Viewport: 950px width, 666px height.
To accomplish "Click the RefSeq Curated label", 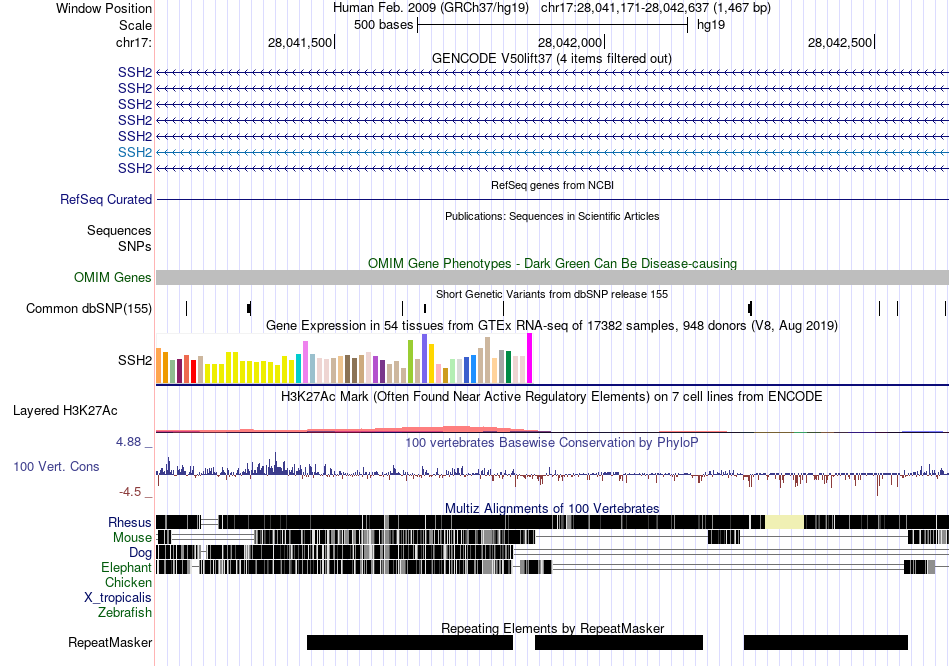I will (x=106, y=199).
